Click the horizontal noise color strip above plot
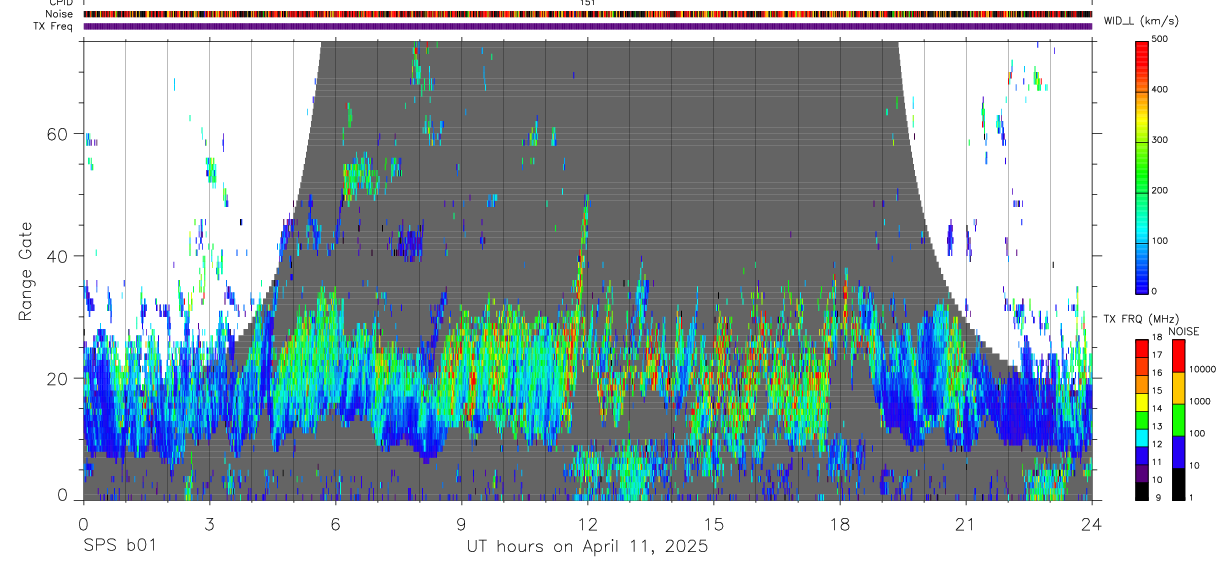This screenshot has width=1228, height=567. click(x=587, y=14)
